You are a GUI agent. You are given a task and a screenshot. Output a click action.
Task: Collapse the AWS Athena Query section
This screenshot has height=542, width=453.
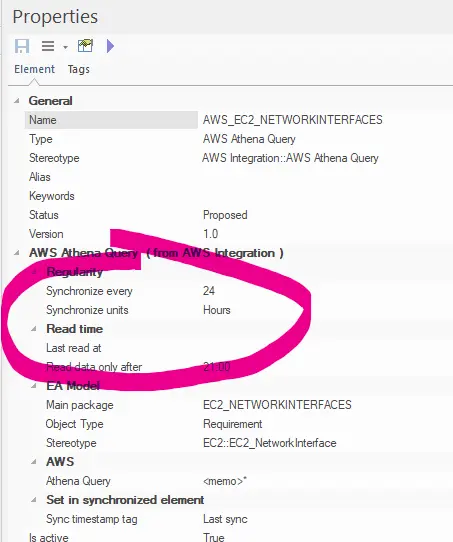[x=17, y=253]
